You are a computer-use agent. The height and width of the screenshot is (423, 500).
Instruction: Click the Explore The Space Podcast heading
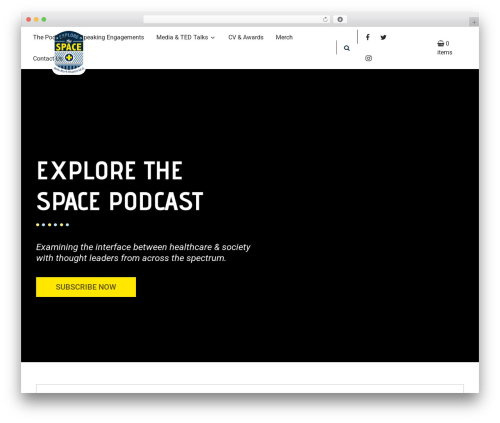click(120, 186)
